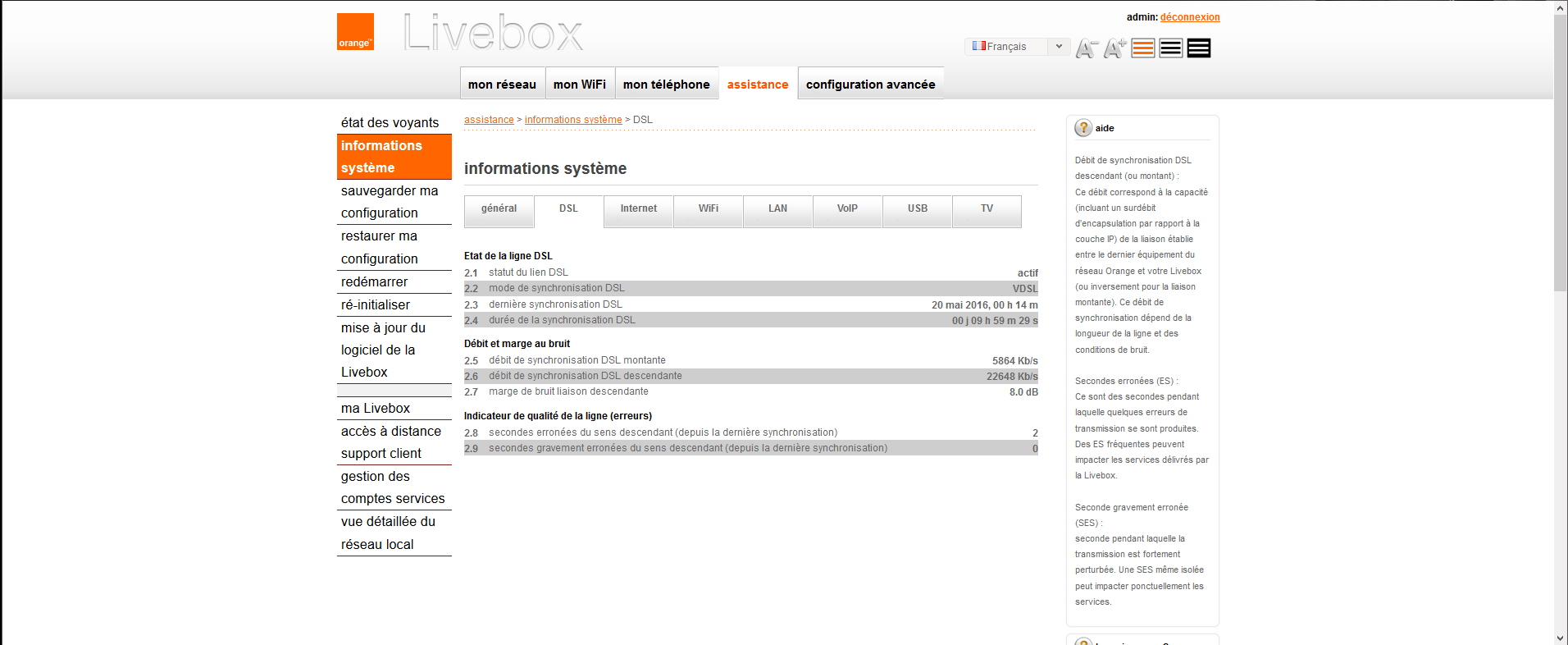The image size is (1568, 645).
Task: Switch to the WiFi info tab
Action: click(x=709, y=210)
